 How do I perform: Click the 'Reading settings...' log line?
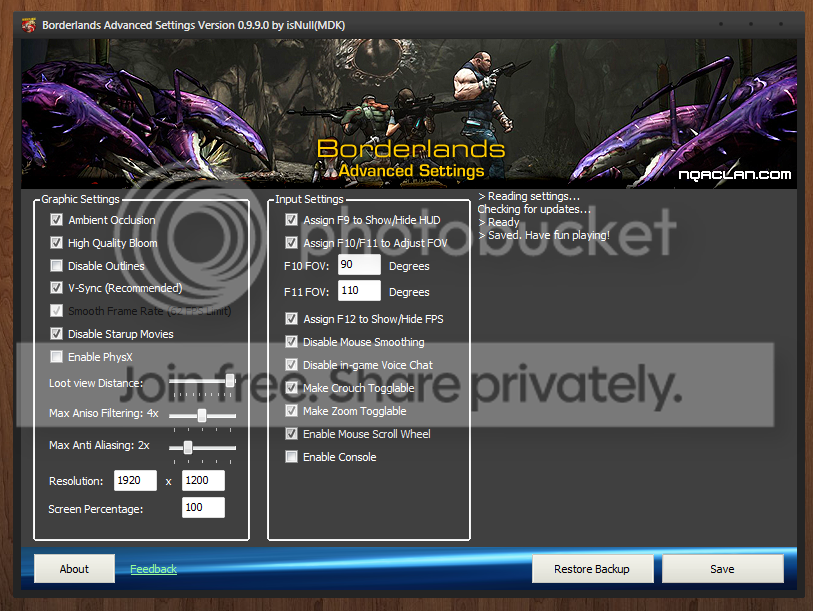coord(529,196)
